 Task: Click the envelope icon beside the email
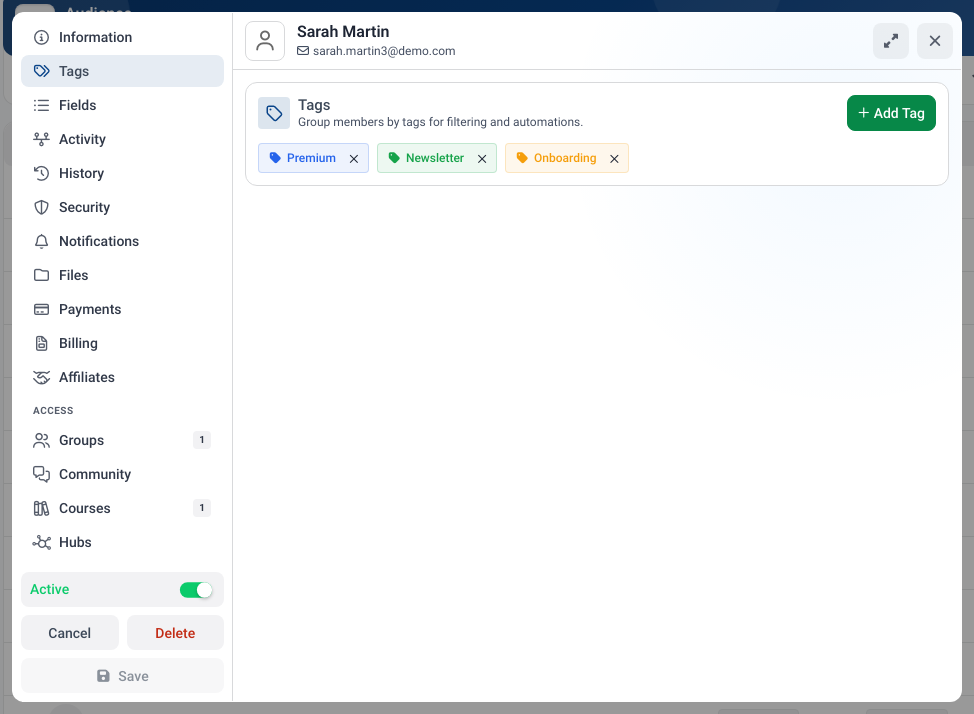[x=303, y=51]
